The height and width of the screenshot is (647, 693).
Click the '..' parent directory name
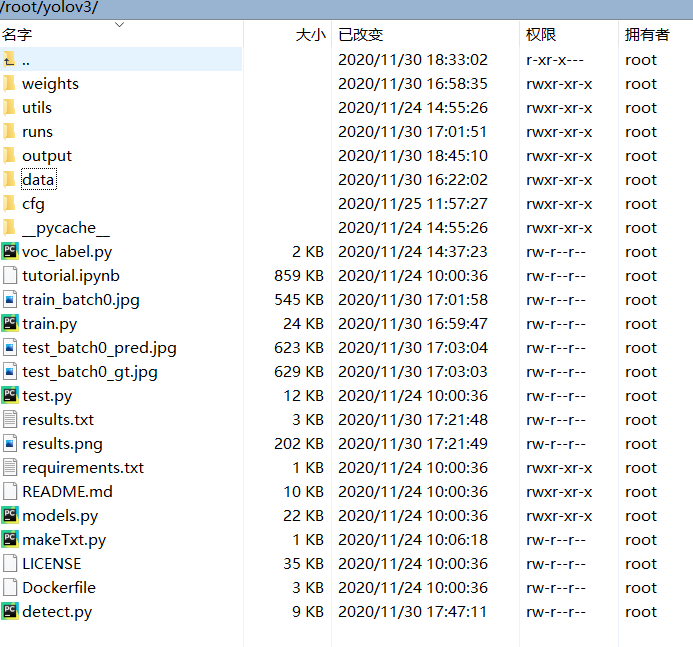[26, 63]
